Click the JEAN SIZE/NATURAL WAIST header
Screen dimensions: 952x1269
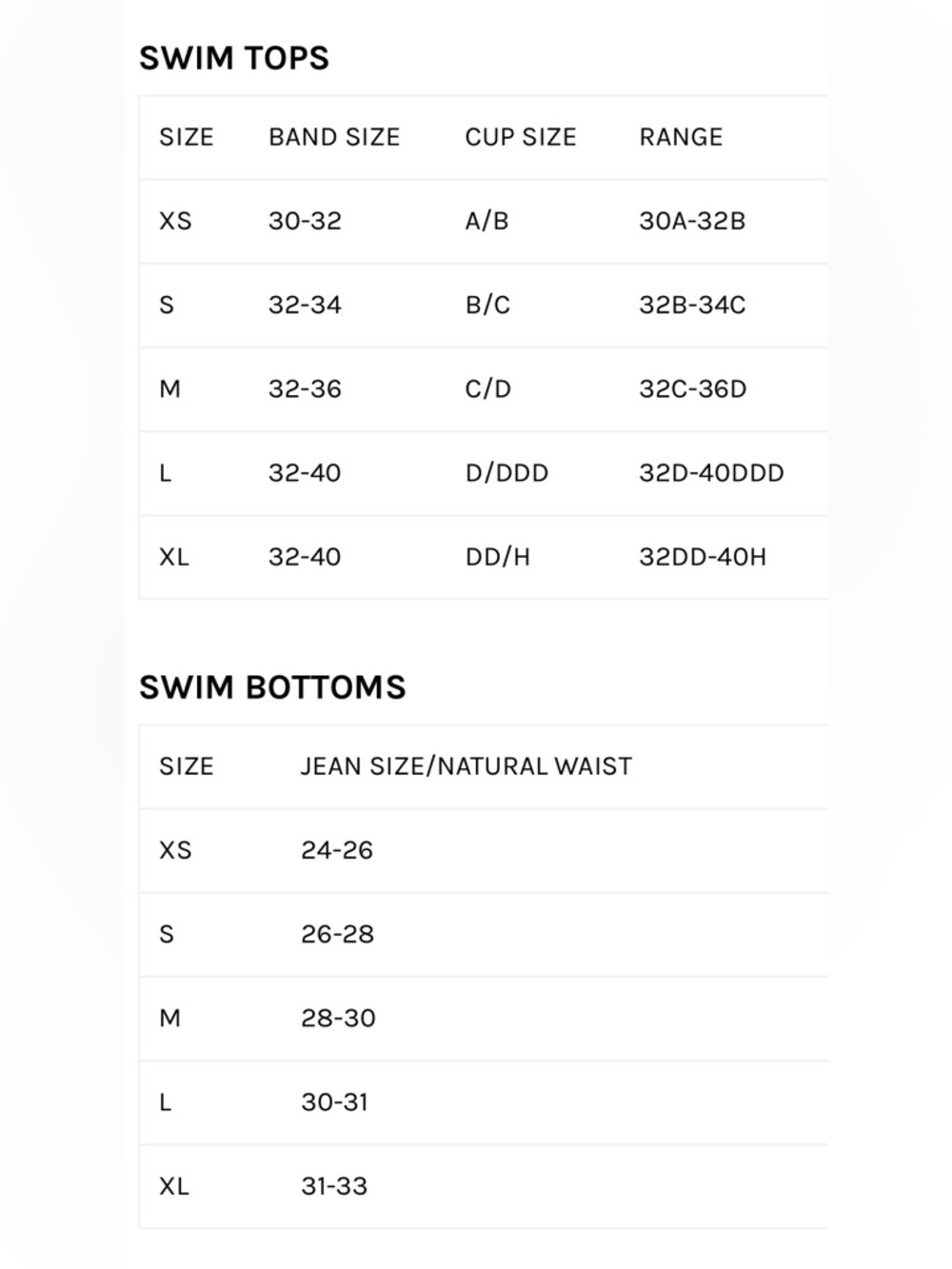click(x=466, y=766)
